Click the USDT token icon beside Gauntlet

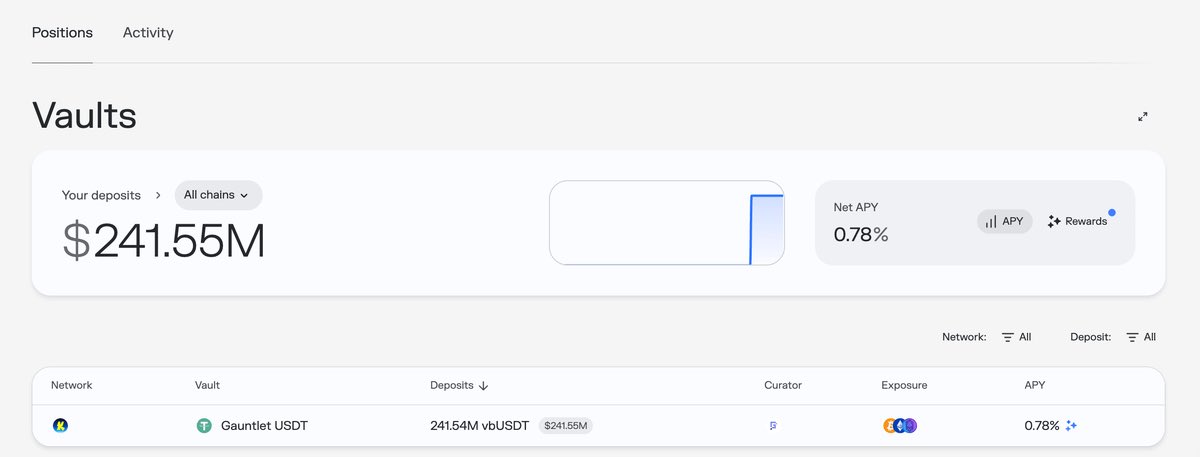(x=204, y=426)
